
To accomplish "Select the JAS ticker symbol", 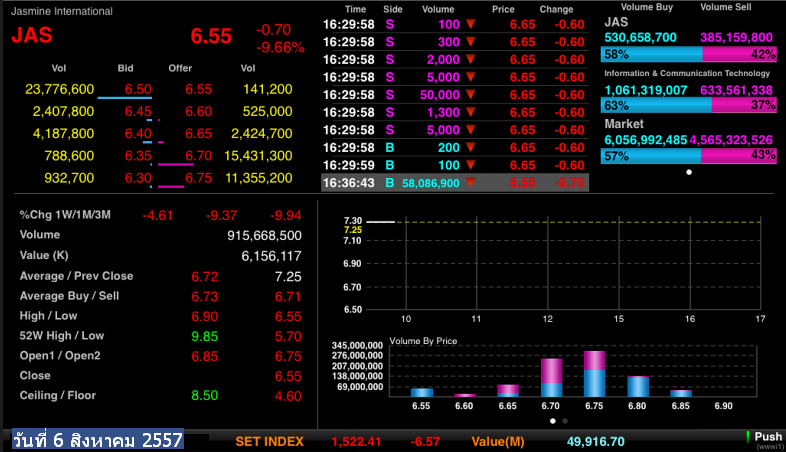I will [32, 35].
